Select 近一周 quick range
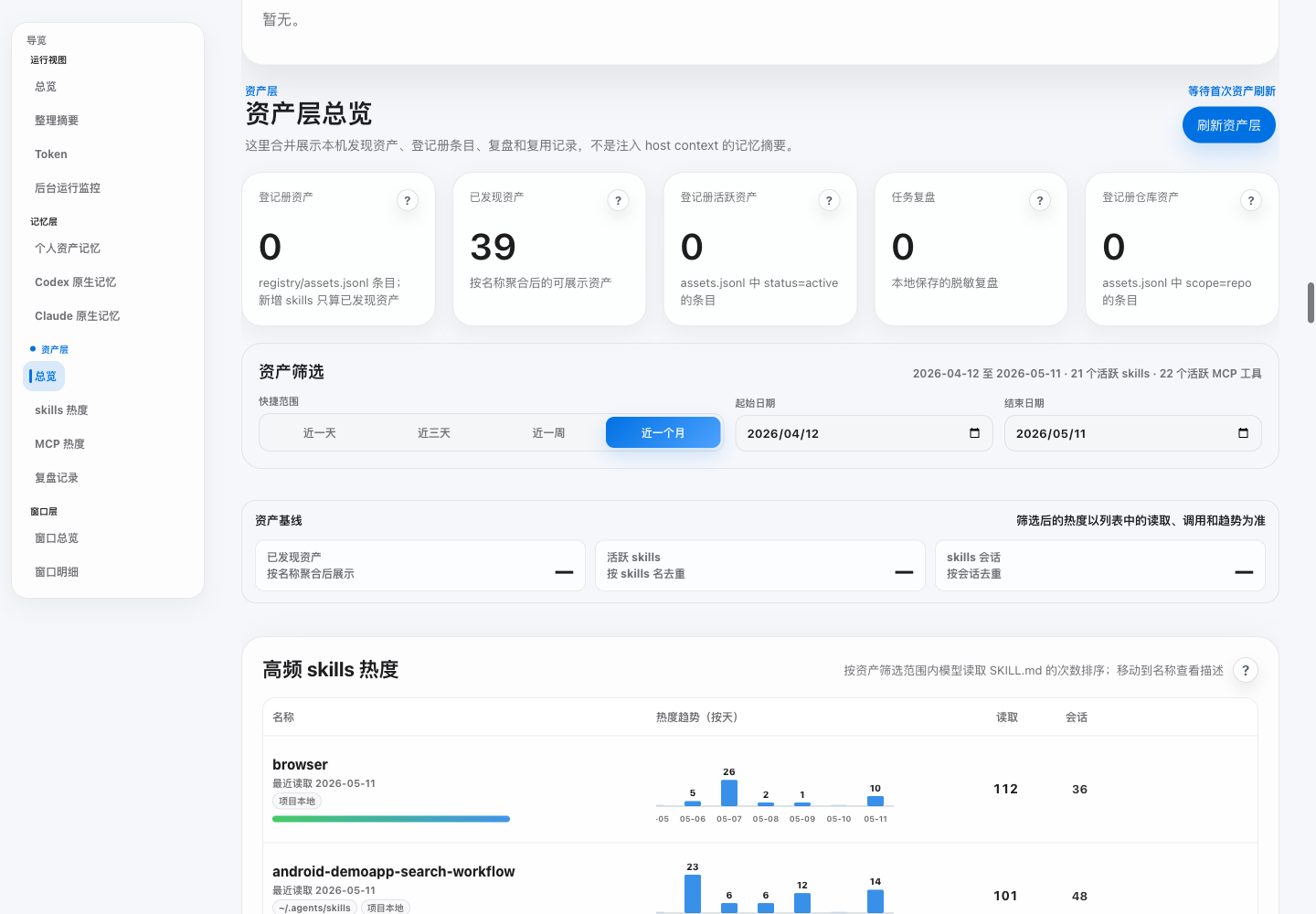Image resolution: width=1316 pixels, height=914 pixels. (x=548, y=432)
